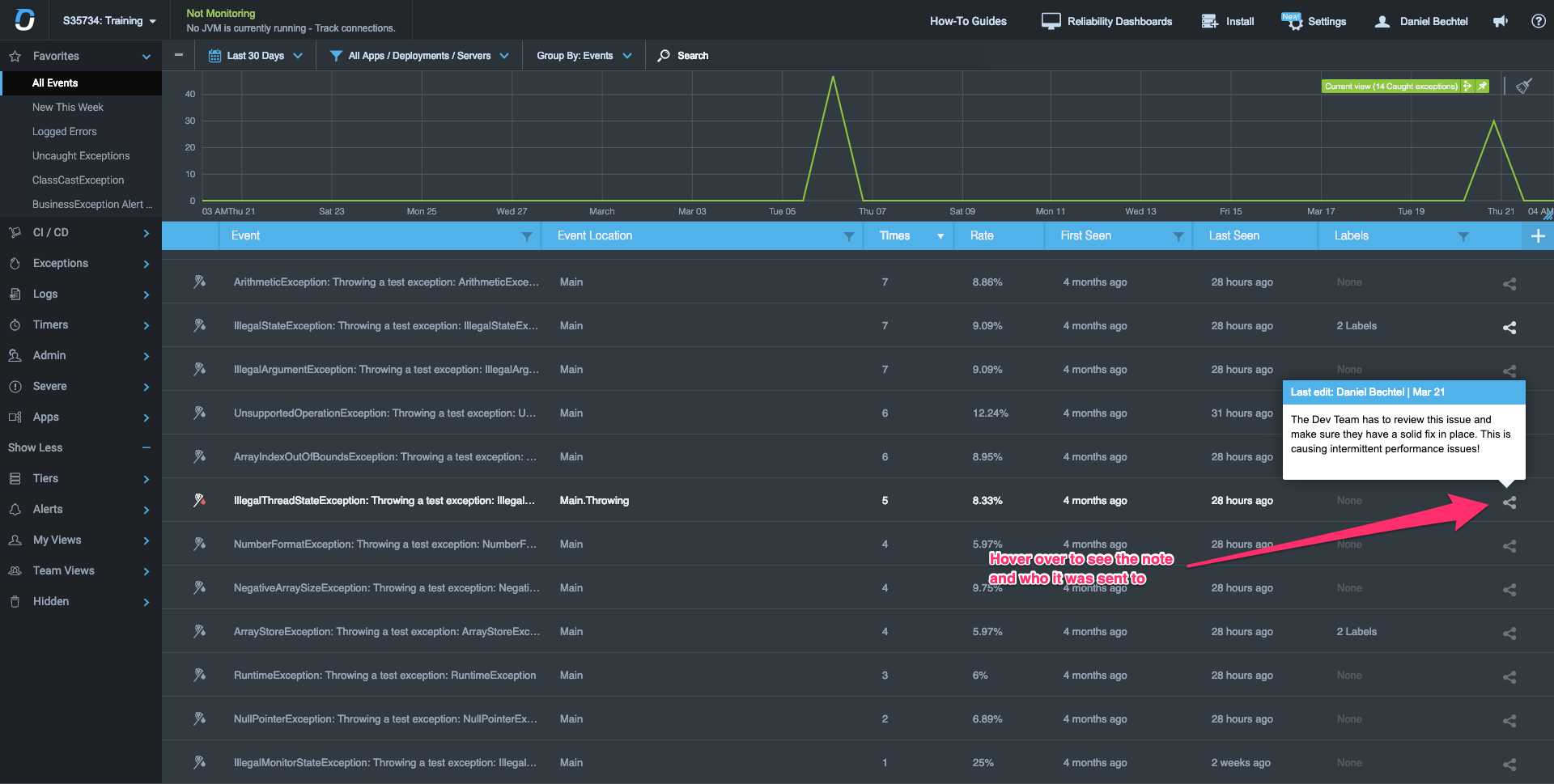Screen dimensions: 1554x784
Task: Click the share icon for NumberFormatException row
Action: coord(1509,546)
